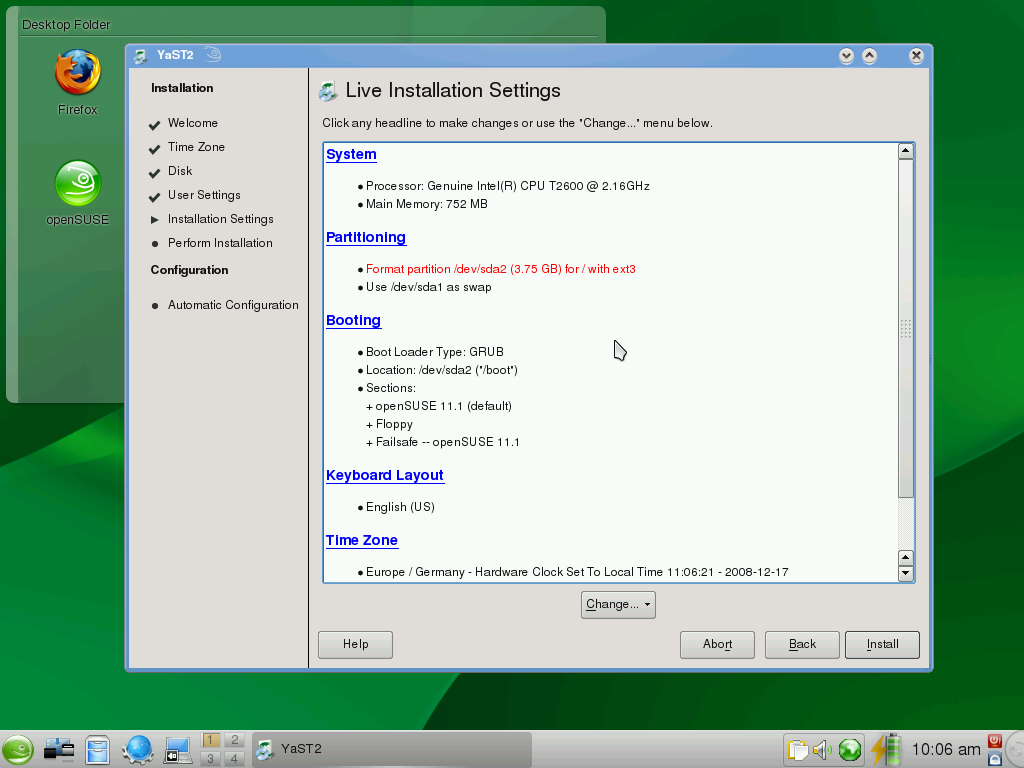This screenshot has height=768, width=1024.
Task: Click the Install button
Action: click(882, 645)
